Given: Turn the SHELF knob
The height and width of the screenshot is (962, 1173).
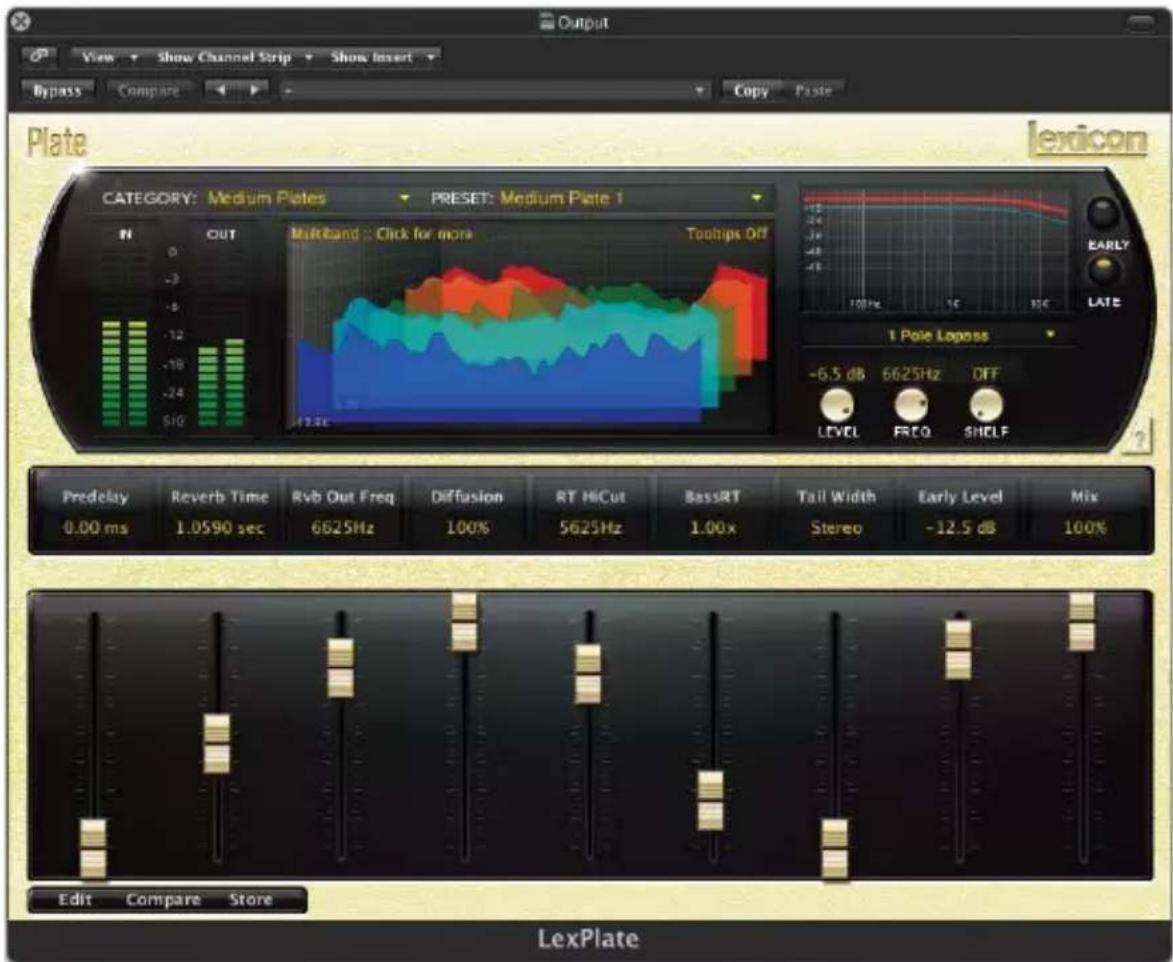Looking at the screenshot, I should pos(985,405).
